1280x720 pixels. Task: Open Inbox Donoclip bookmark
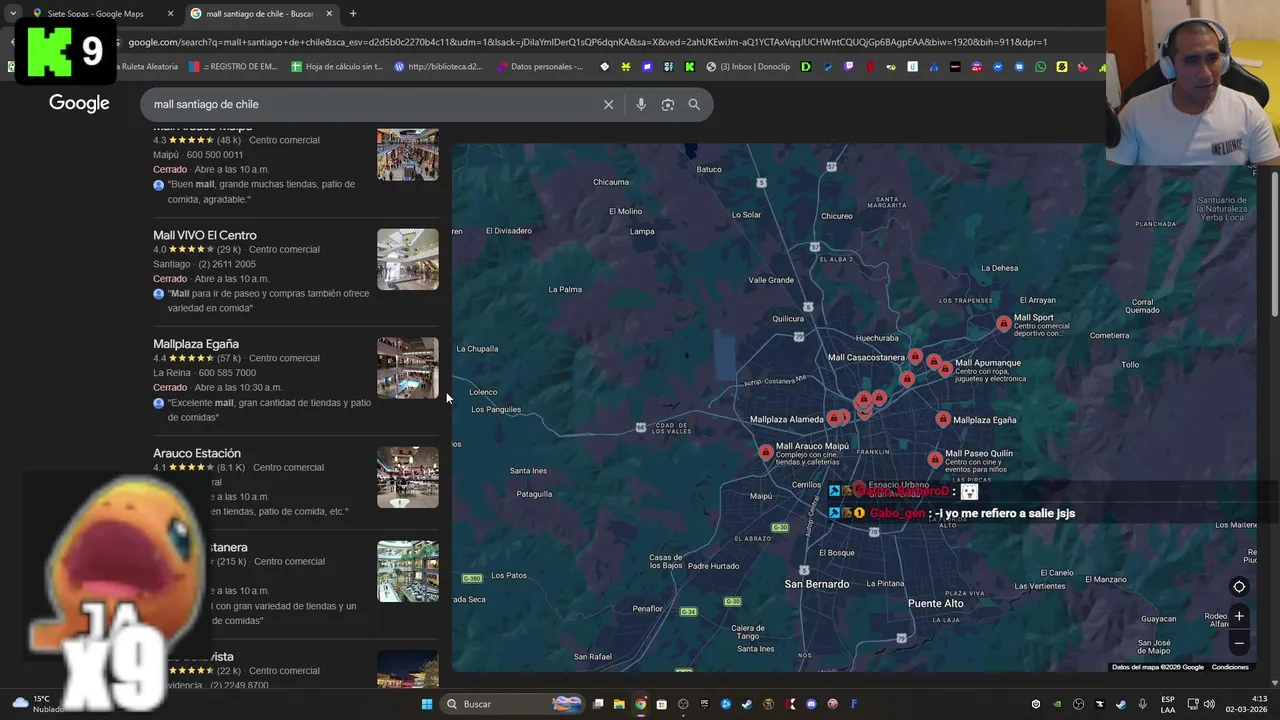point(748,67)
